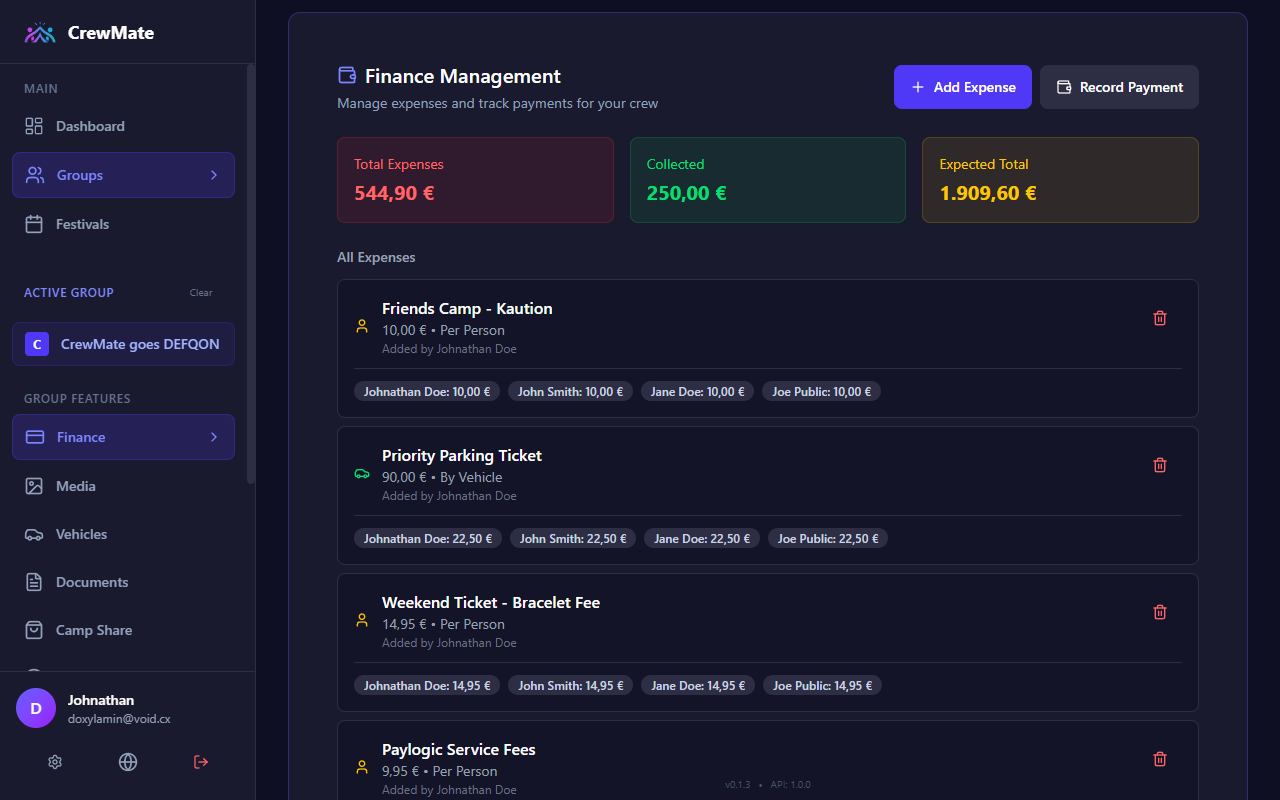1280x800 pixels.
Task: Click the wallet icon beside Finance Management
Action: coord(347,75)
